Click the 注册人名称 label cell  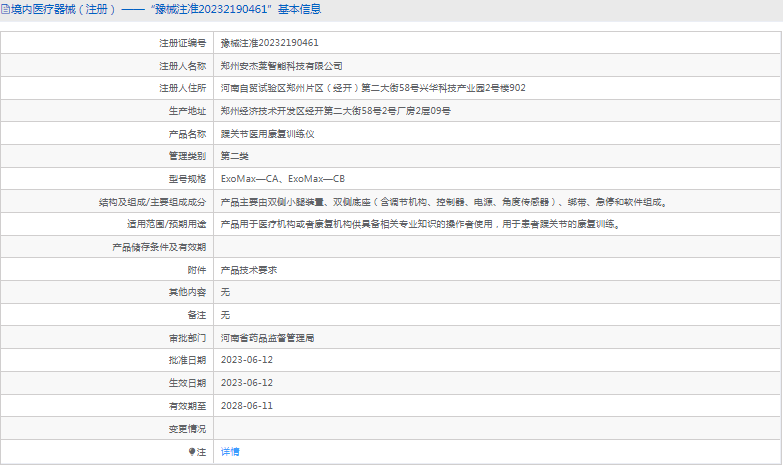tap(107, 66)
